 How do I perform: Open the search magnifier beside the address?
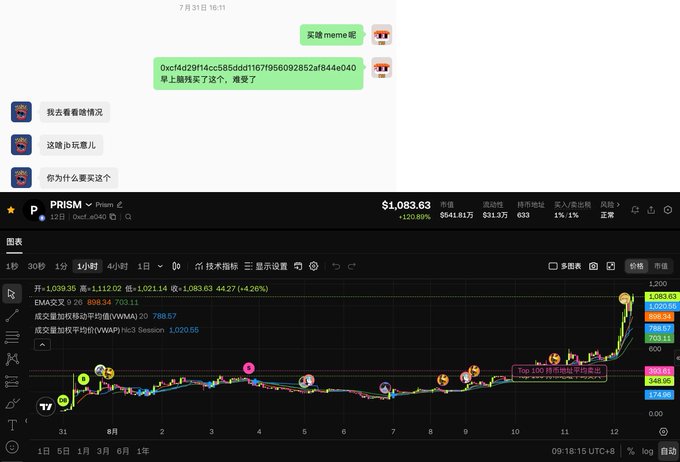(128, 216)
